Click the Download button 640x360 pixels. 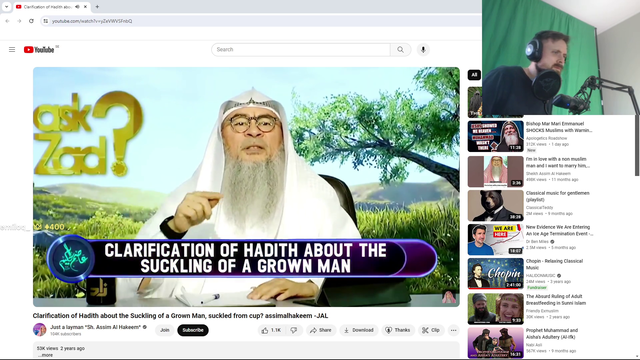359,330
